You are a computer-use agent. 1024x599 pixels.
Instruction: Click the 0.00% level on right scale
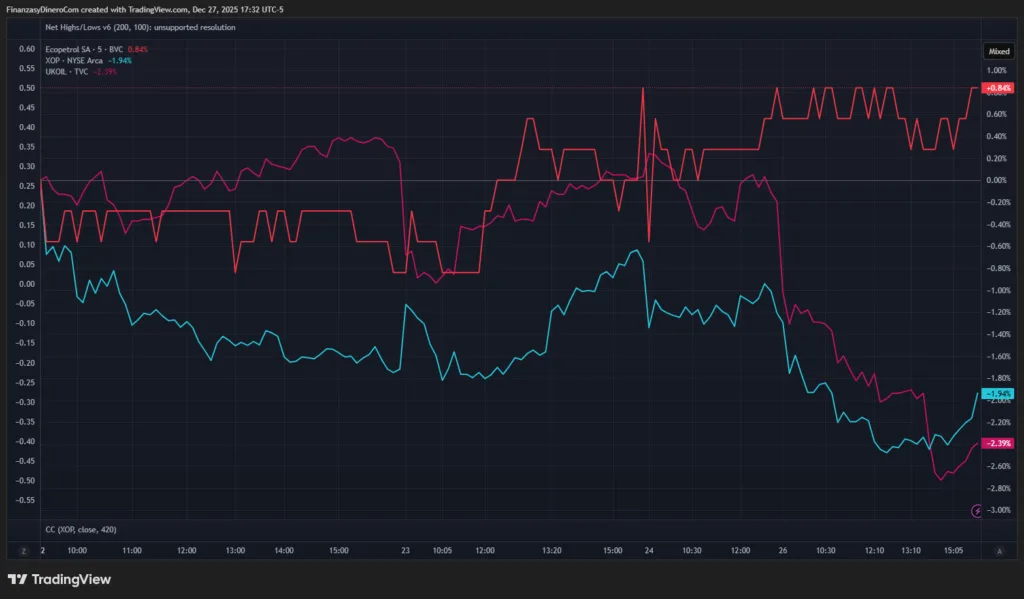pos(996,180)
